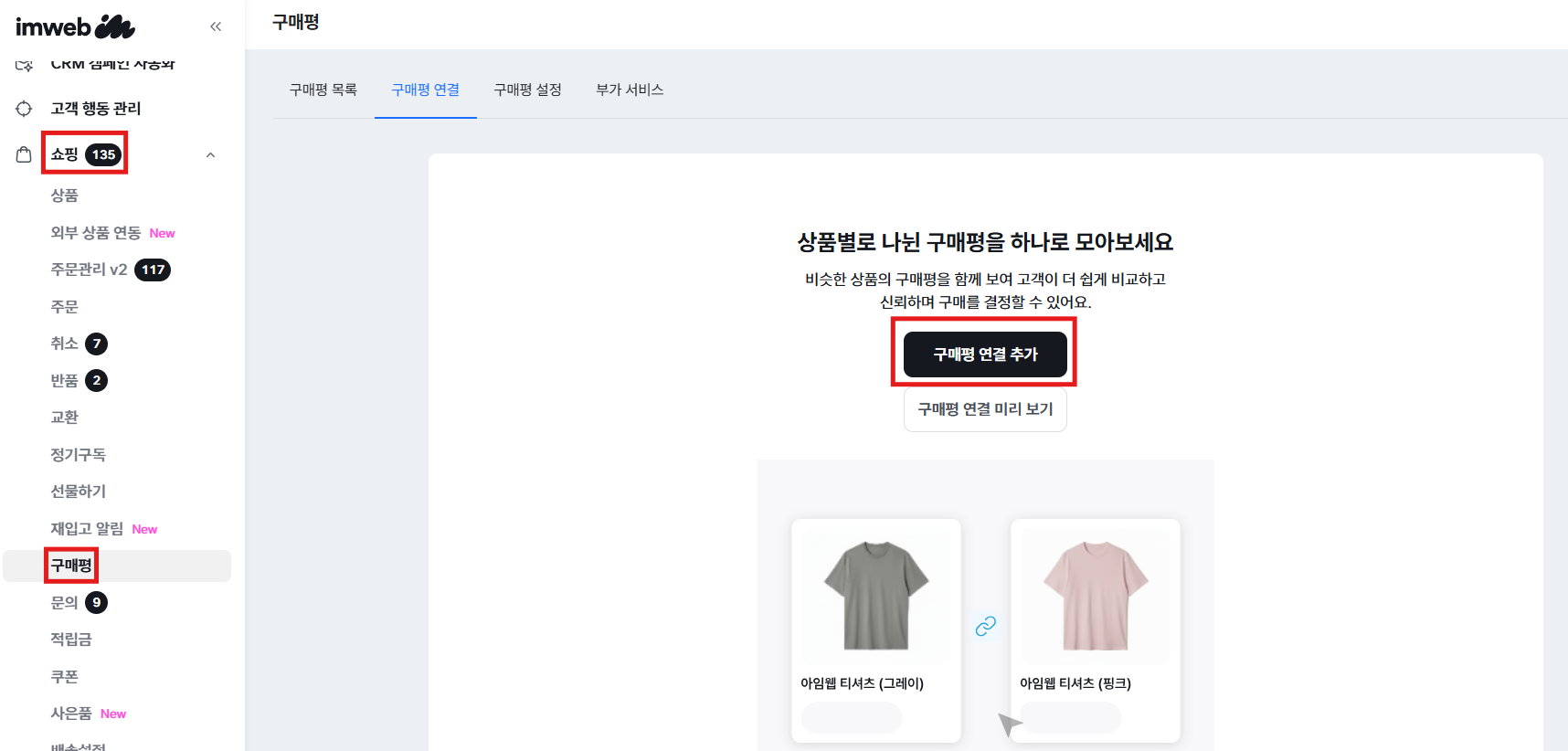Switch to the 구매평 목록 tab
Screen dimensions: 1568x751
coord(323,90)
